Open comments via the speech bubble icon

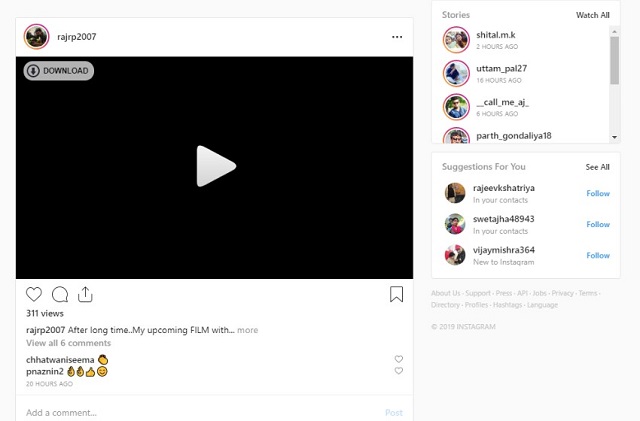pyautogui.click(x=60, y=294)
